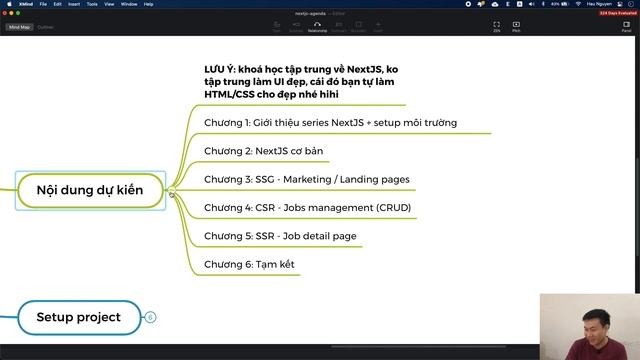Click the webcam video thumbnail

589,327
